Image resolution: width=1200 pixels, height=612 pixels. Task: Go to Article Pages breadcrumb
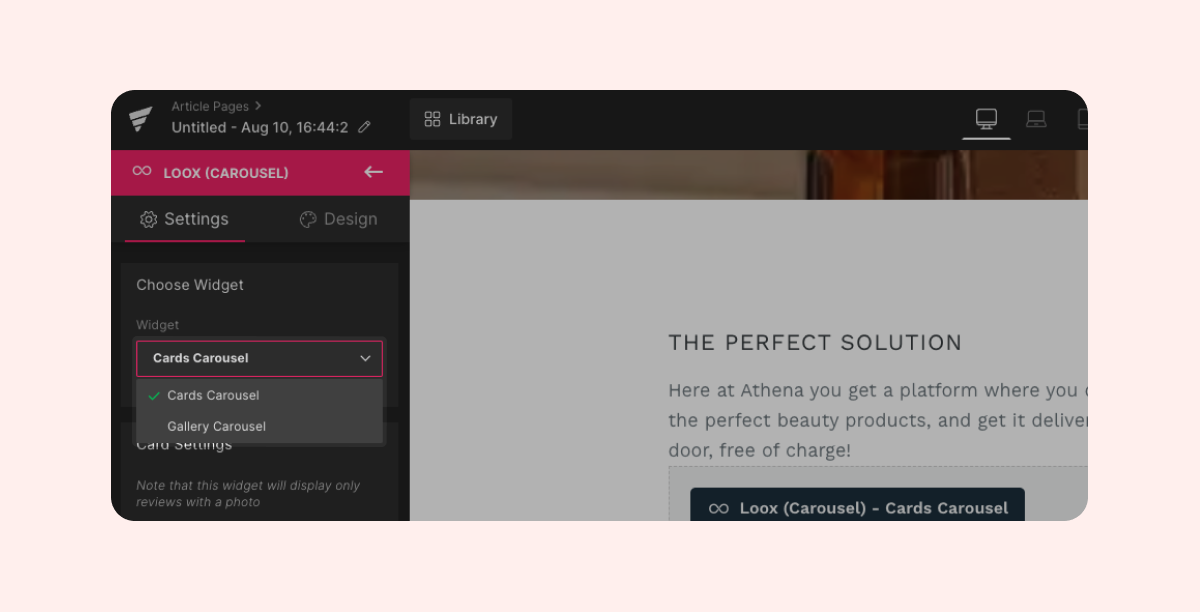tap(210, 106)
